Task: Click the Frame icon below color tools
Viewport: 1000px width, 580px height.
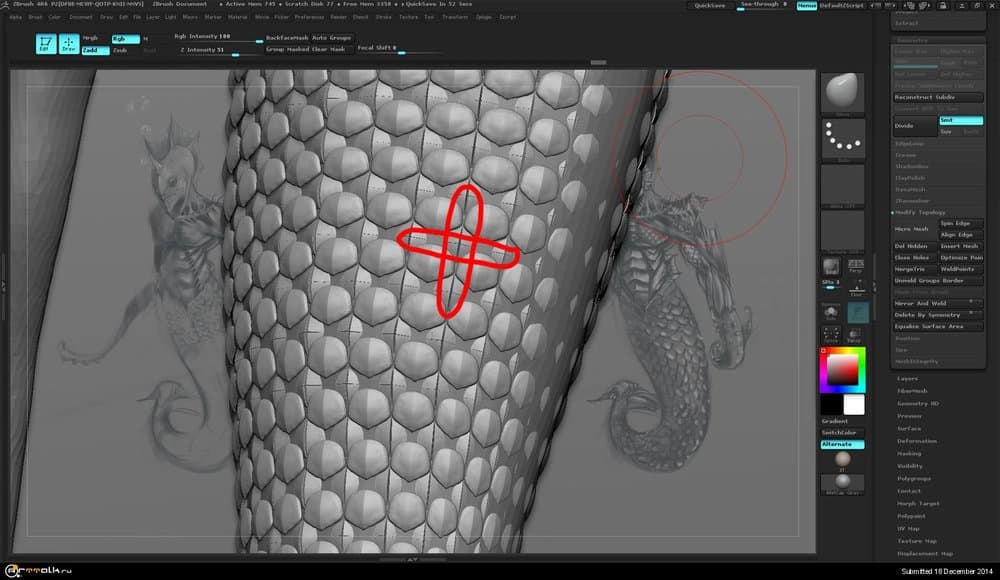Action: click(831, 334)
